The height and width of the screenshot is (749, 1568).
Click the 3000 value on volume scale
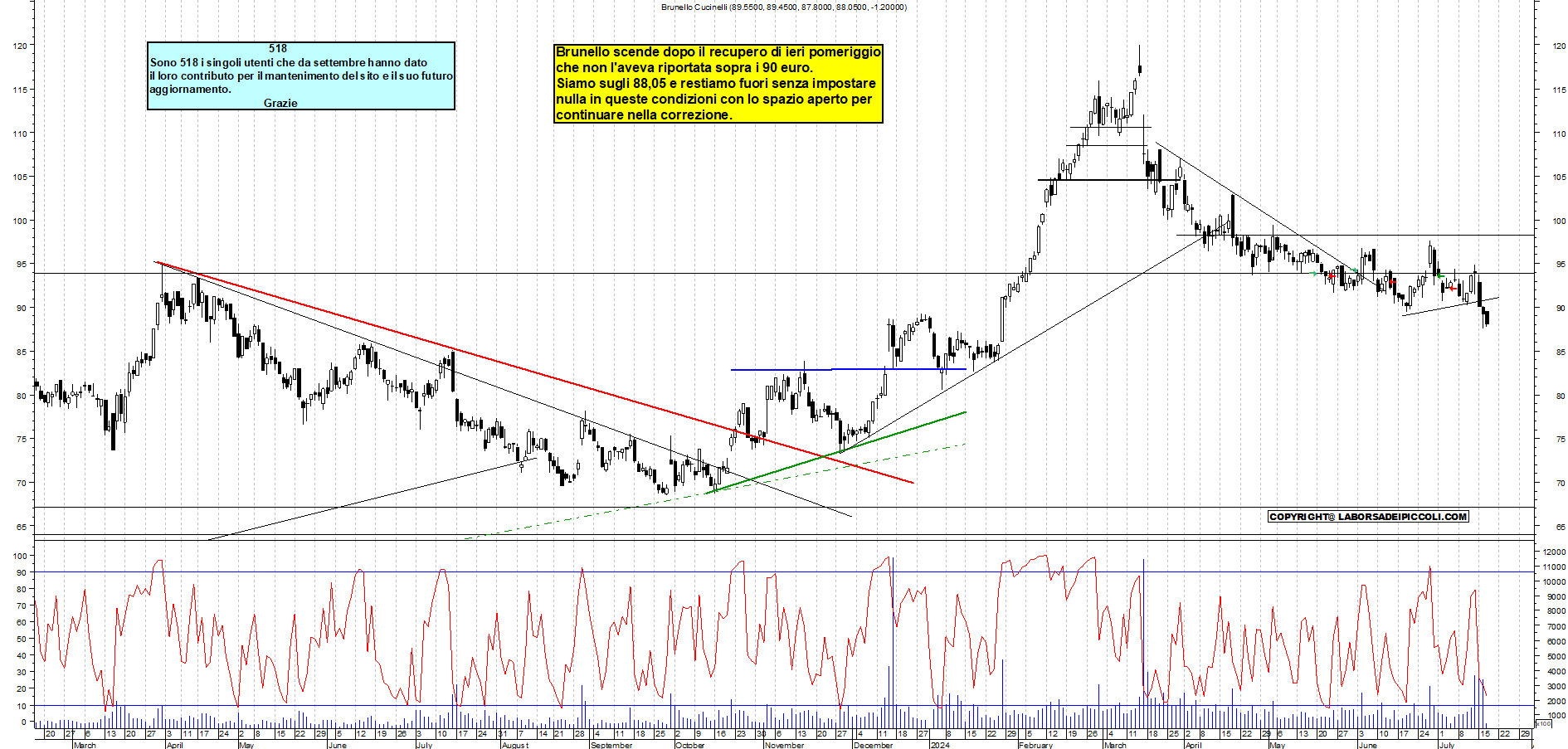click(1556, 686)
